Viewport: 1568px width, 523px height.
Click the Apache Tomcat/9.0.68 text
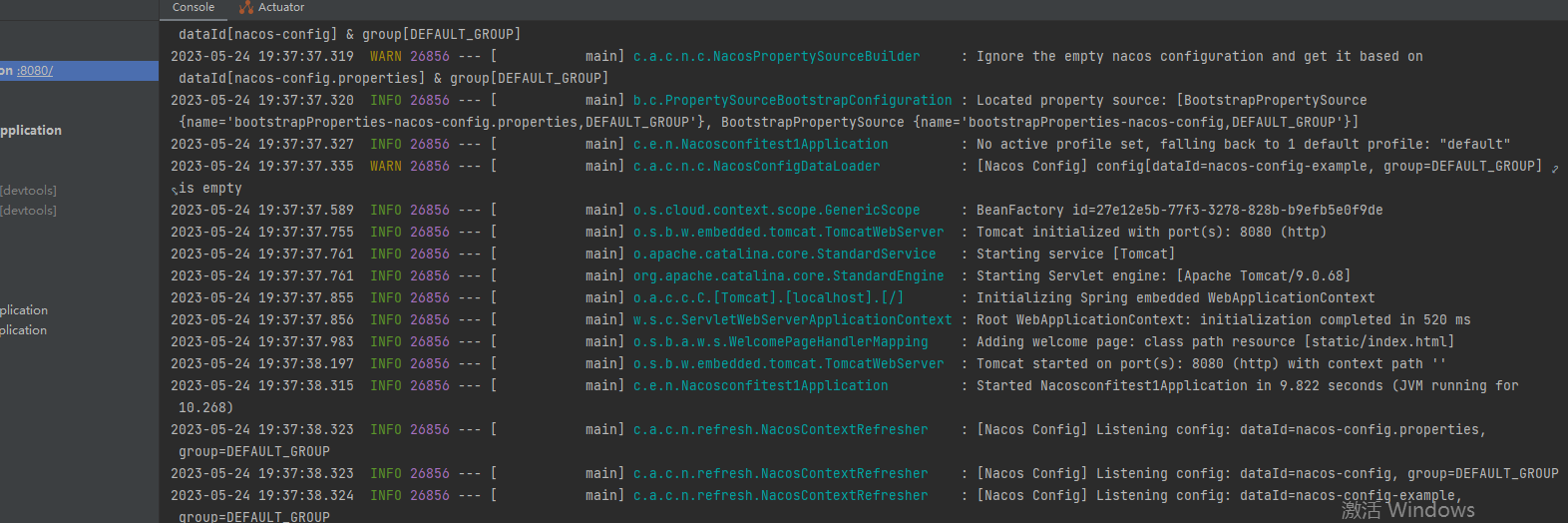tap(1266, 276)
